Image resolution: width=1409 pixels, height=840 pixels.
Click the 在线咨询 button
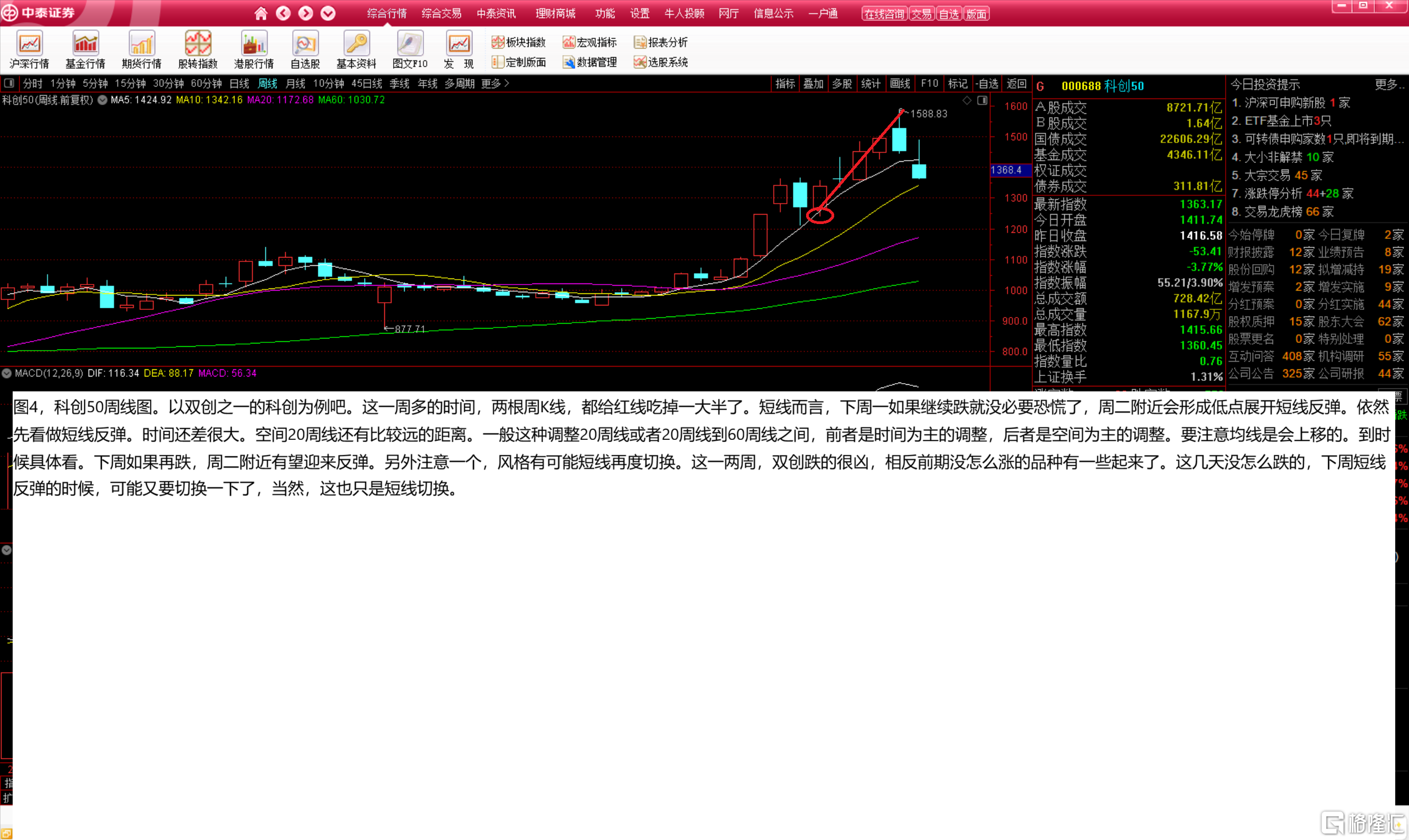pos(884,14)
